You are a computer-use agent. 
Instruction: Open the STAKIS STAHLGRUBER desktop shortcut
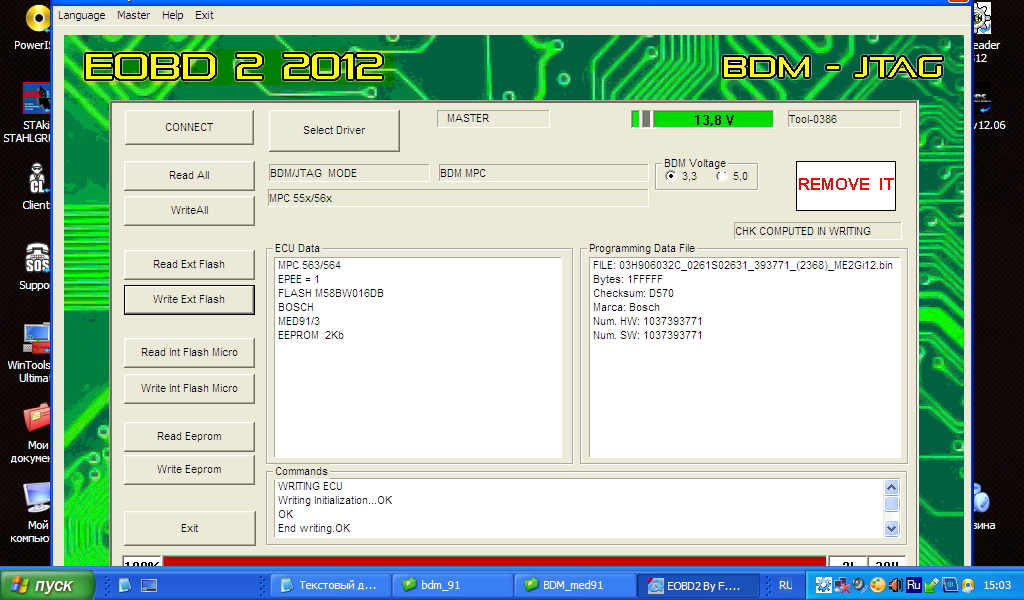(37, 100)
